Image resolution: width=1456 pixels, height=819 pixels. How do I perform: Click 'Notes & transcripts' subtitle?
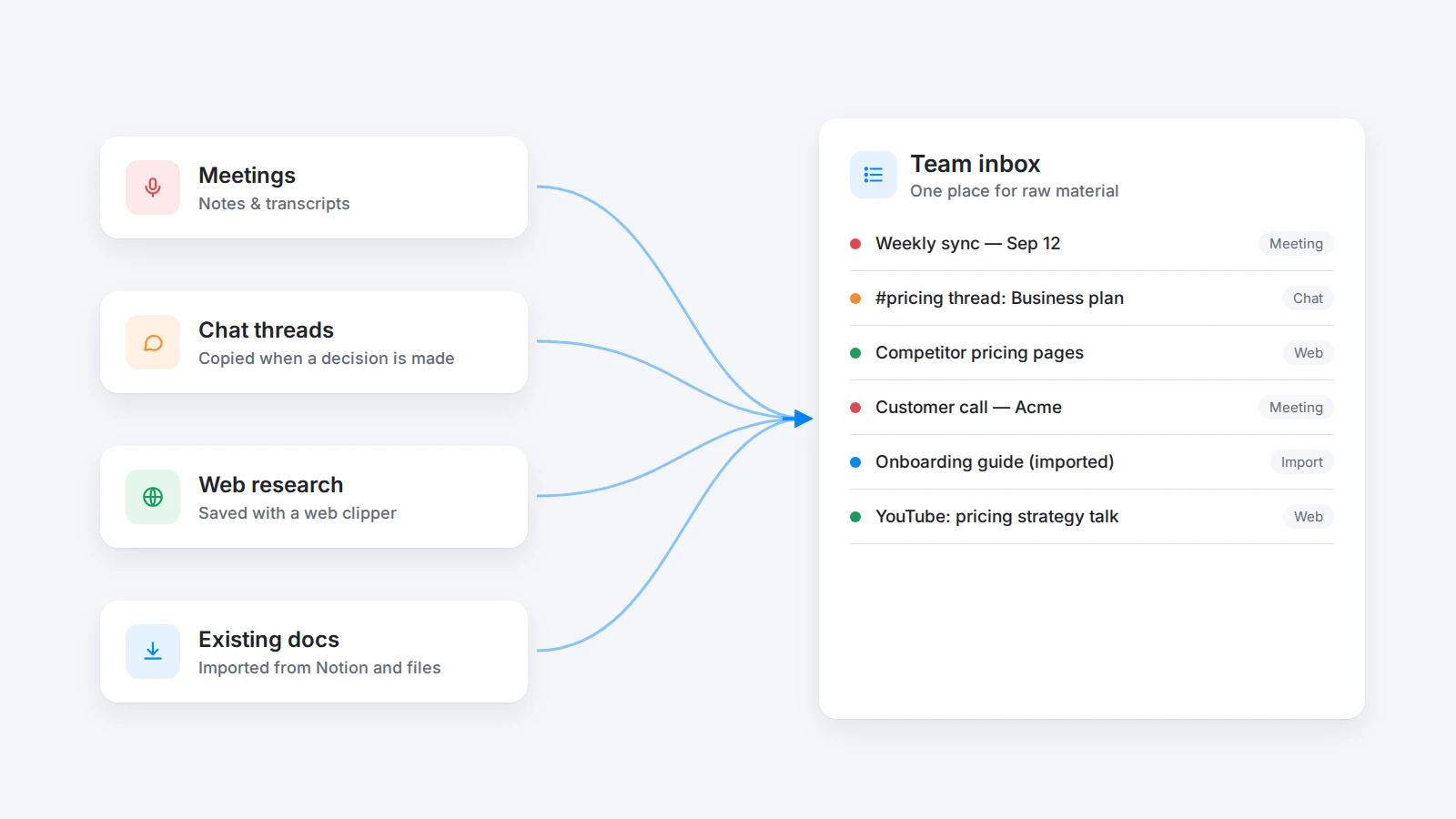274,204
